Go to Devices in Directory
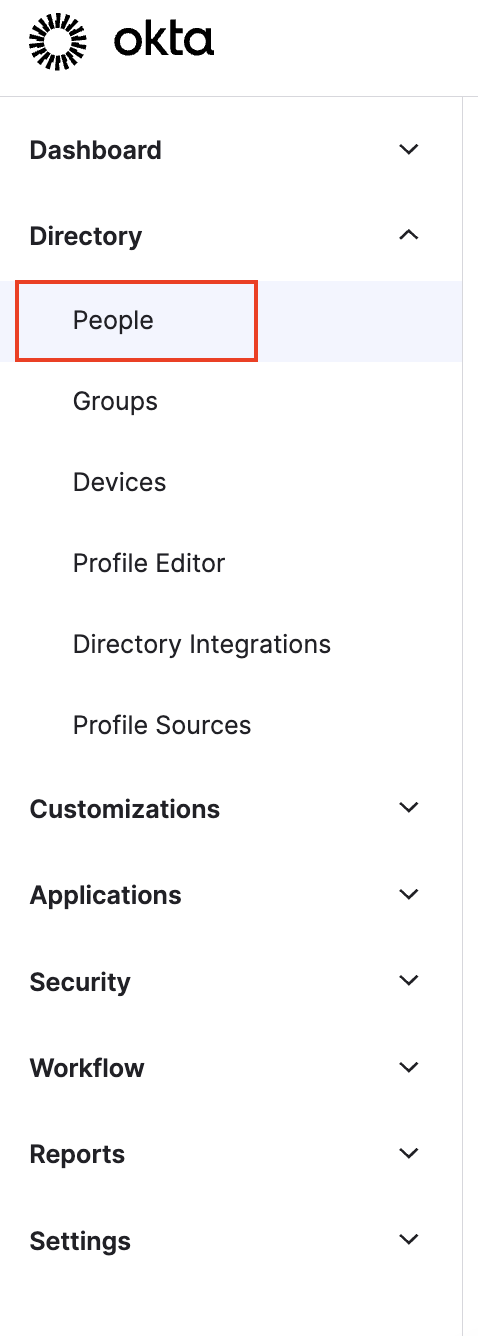The height and width of the screenshot is (1336, 478). pos(119,483)
